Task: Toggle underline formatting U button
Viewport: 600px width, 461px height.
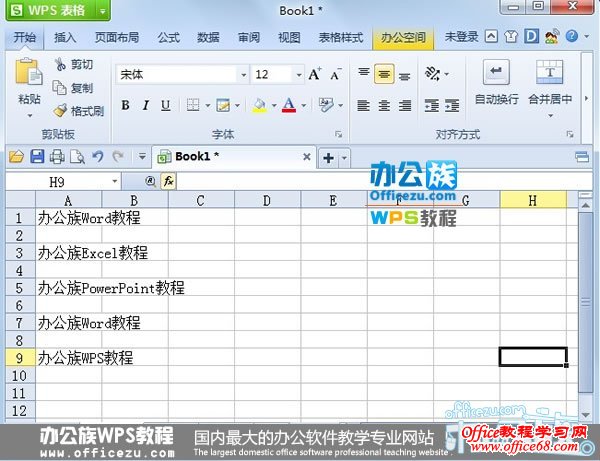Action: point(165,105)
